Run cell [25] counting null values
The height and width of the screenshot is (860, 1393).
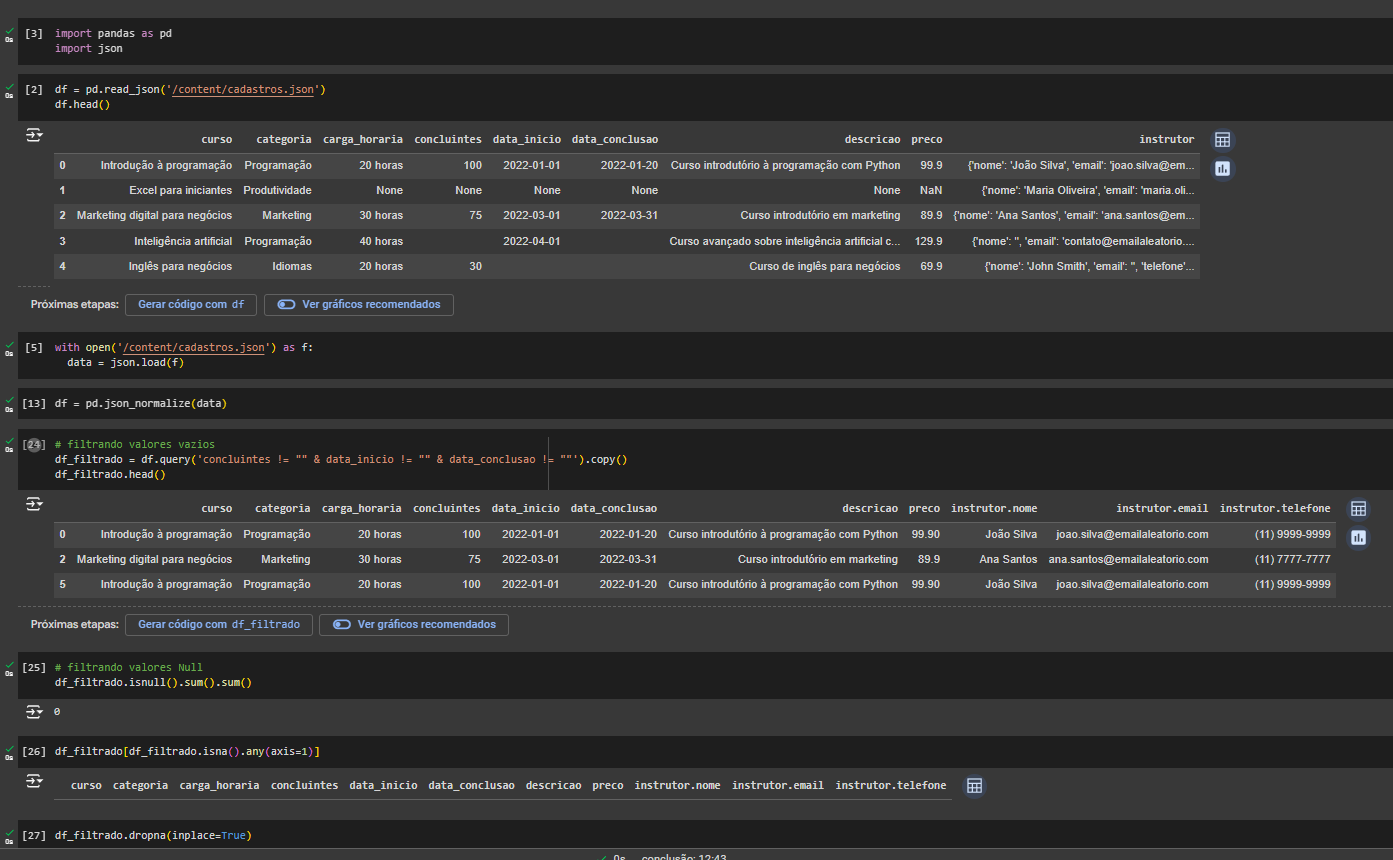[x=34, y=667]
